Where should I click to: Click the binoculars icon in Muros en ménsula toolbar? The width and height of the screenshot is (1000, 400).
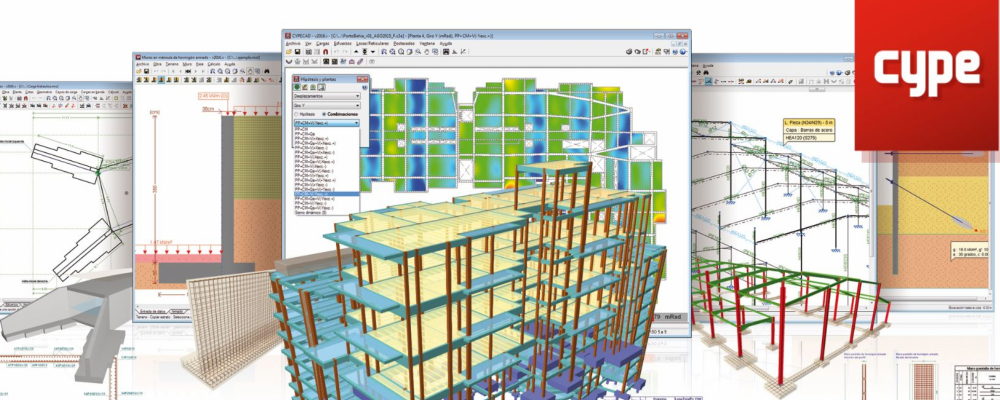pyautogui.click(x=267, y=71)
